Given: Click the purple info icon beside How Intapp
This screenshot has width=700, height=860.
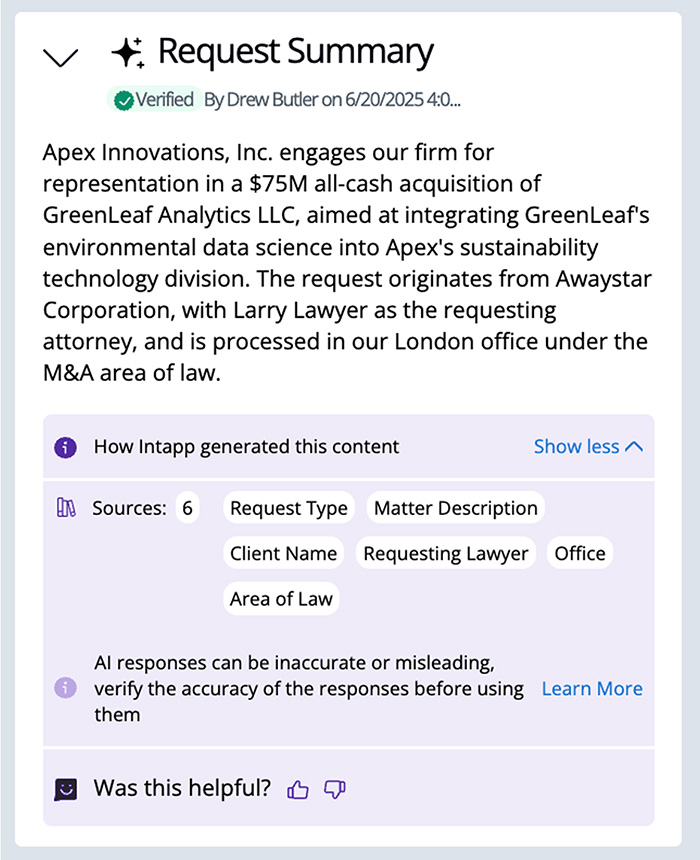Looking at the screenshot, I should click(x=65, y=447).
